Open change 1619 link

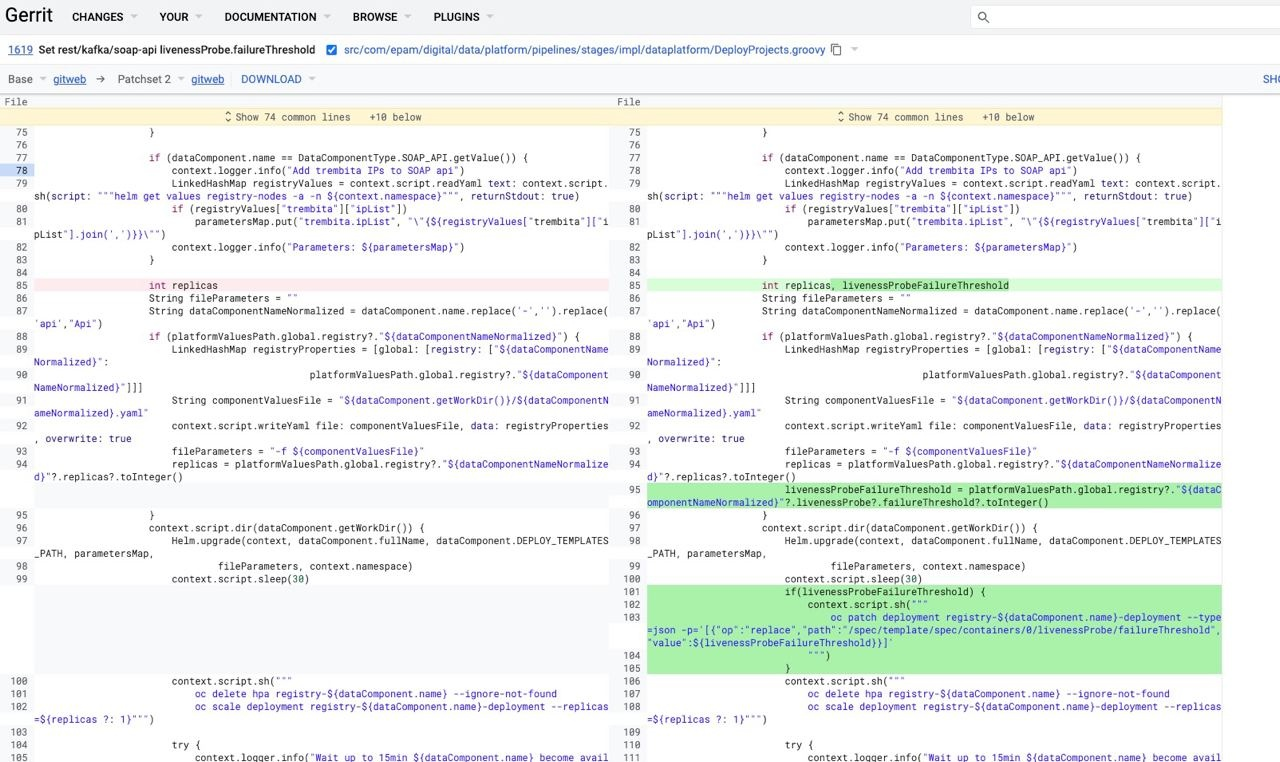(20, 50)
